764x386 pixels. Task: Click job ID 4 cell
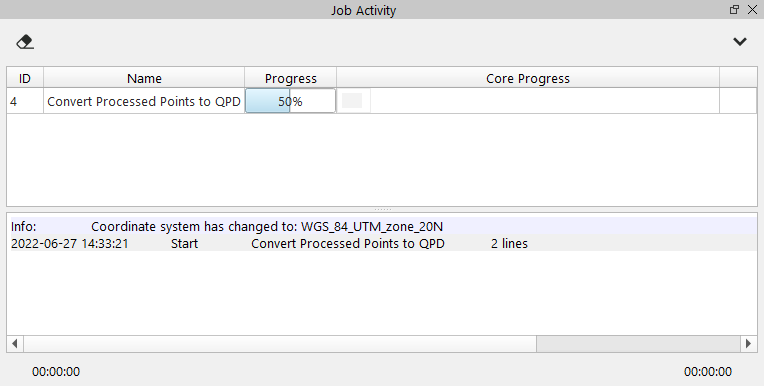point(25,101)
